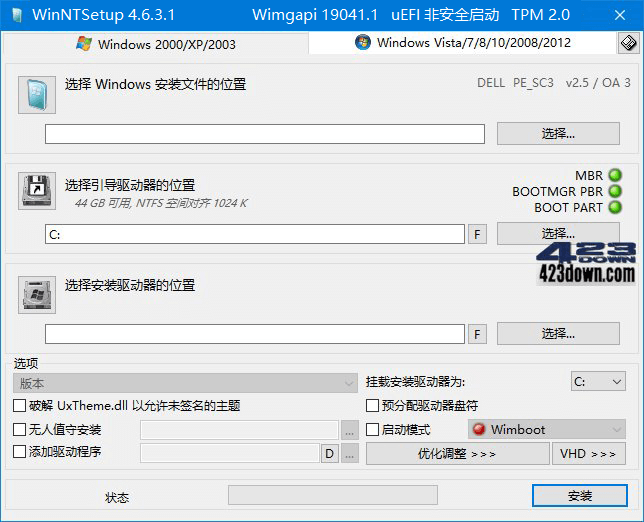Open the 版本 edition dropdown
Image resolution: width=644 pixels, height=522 pixels.
point(185,383)
